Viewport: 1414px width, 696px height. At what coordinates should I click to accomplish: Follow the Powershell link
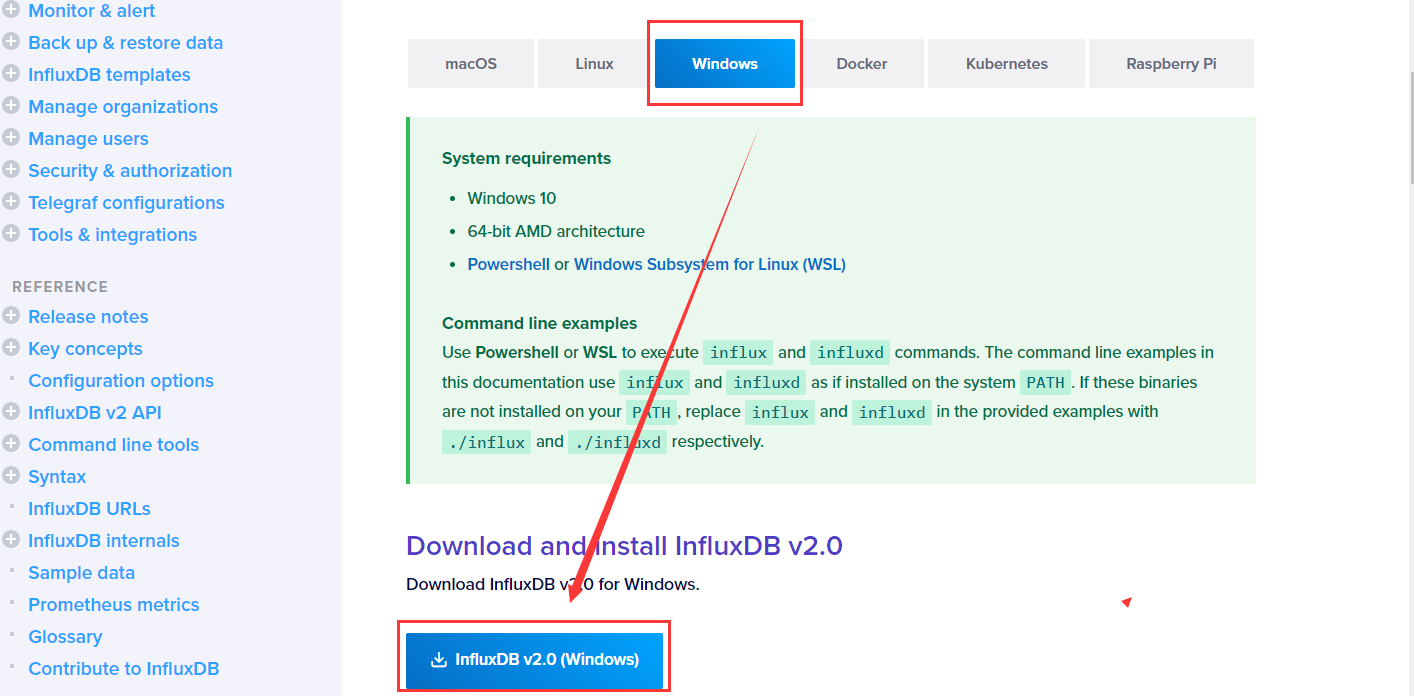click(508, 265)
